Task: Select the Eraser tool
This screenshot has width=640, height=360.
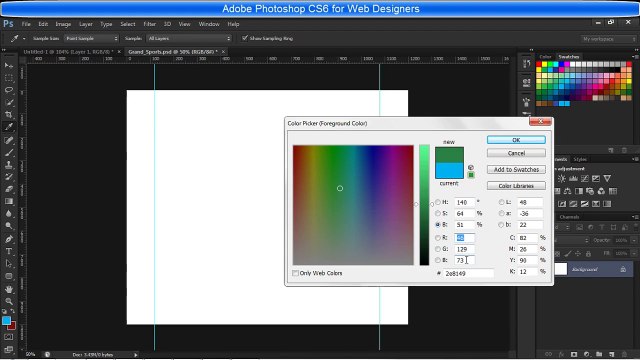Action: (9, 189)
